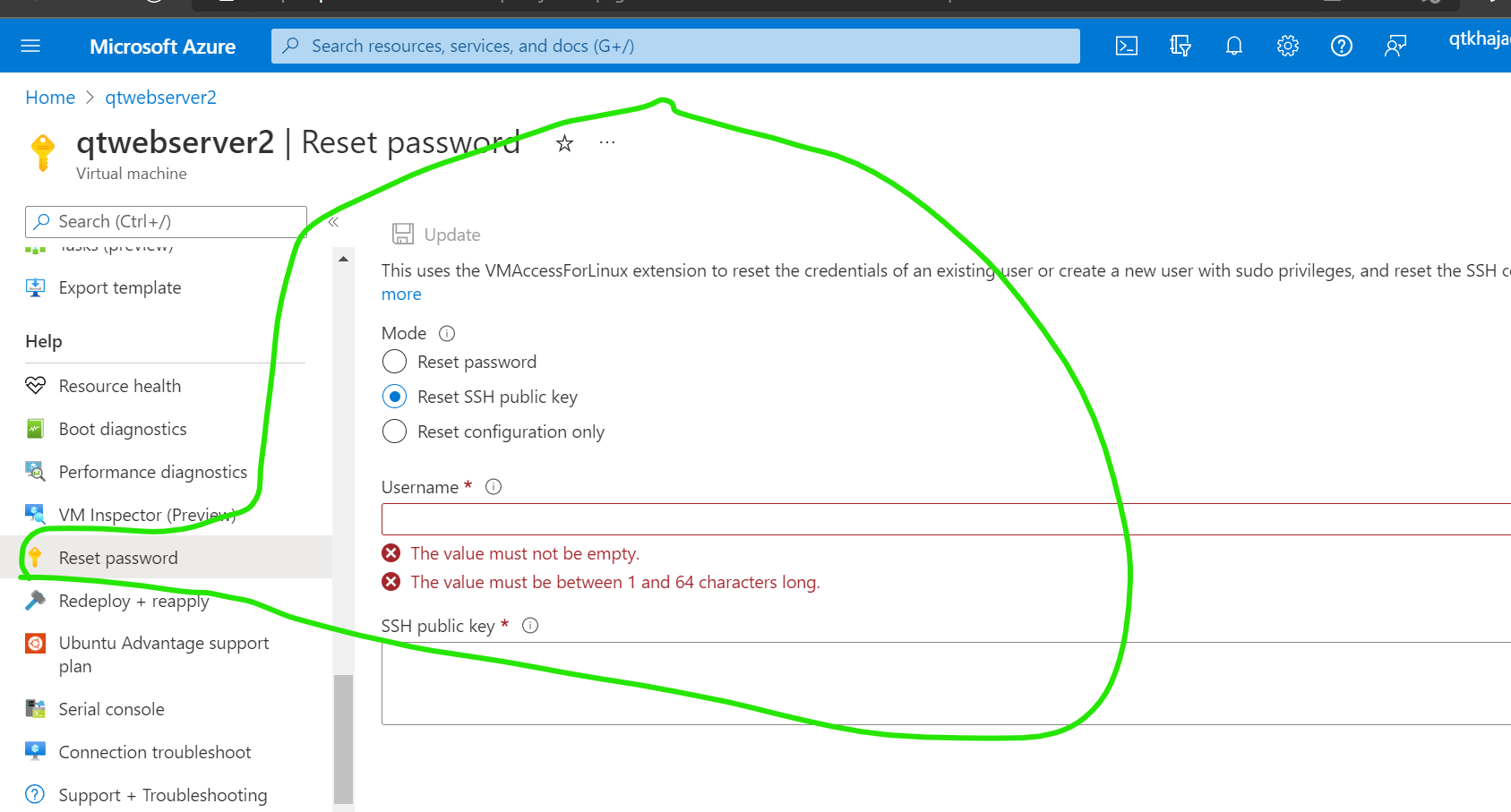Collapse the left sidebar with the double chevron
1511x812 pixels.
(x=333, y=222)
